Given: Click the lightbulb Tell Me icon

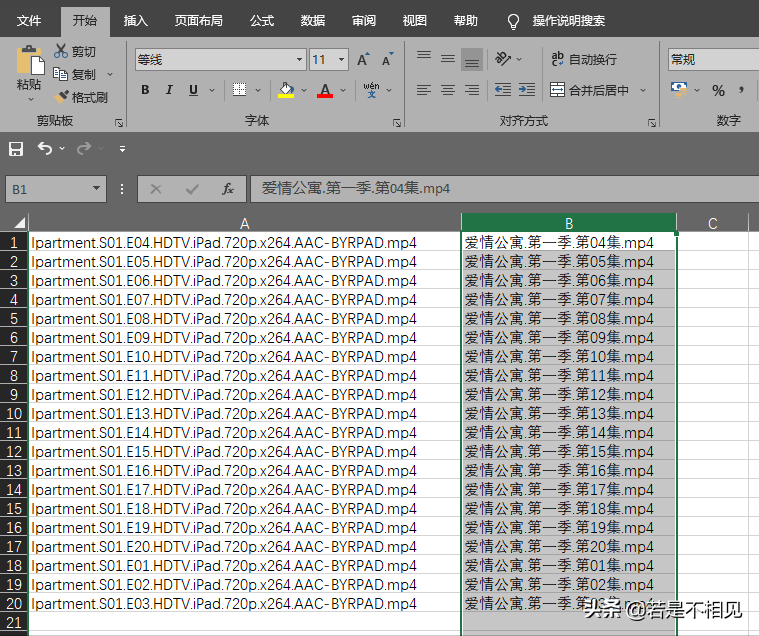Looking at the screenshot, I should 513,21.
